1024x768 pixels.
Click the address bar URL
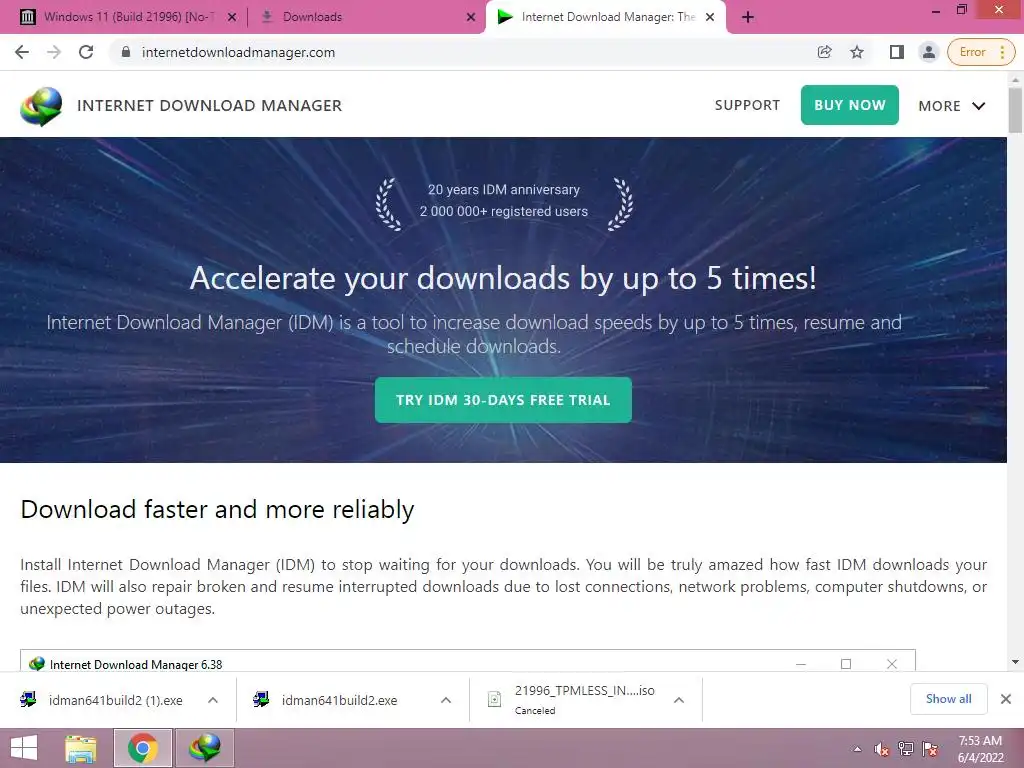pyautogui.click(x=238, y=52)
